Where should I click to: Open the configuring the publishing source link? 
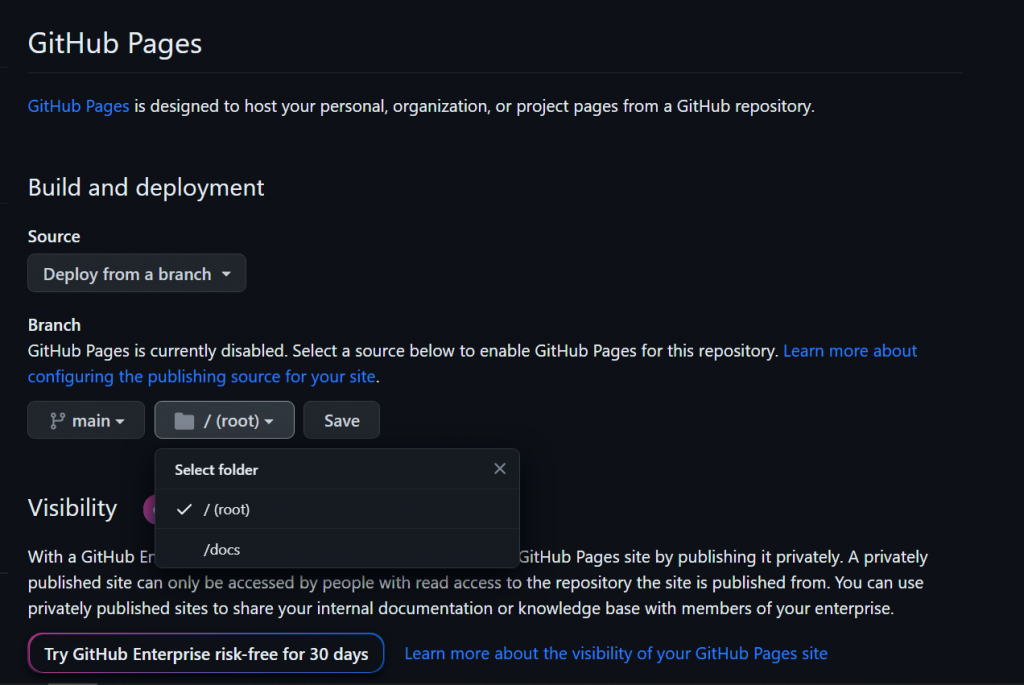(201, 377)
